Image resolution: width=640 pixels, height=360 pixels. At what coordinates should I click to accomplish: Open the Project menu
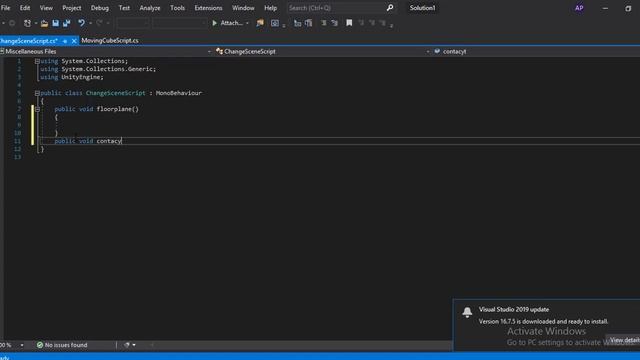click(71, 8)
